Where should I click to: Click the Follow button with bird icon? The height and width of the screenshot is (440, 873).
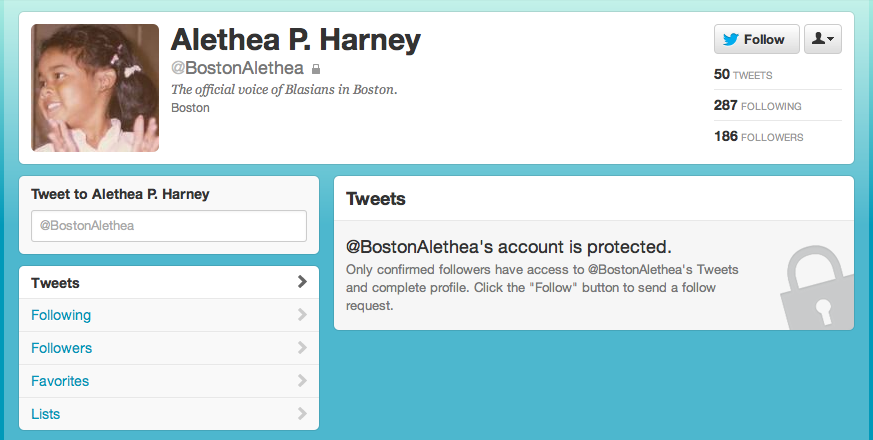tap(757, 39)
